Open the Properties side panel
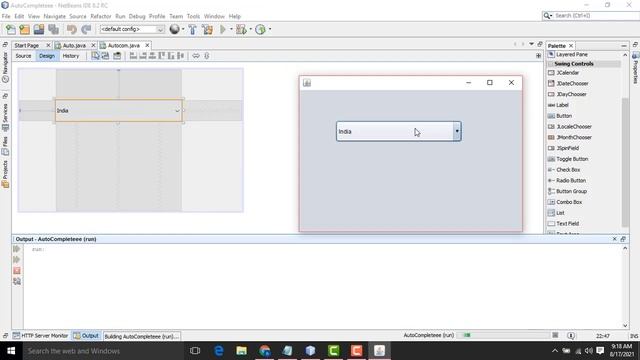The width and height of the screenshot is (640, 360). pyautogui.click(x=636, y=69)
